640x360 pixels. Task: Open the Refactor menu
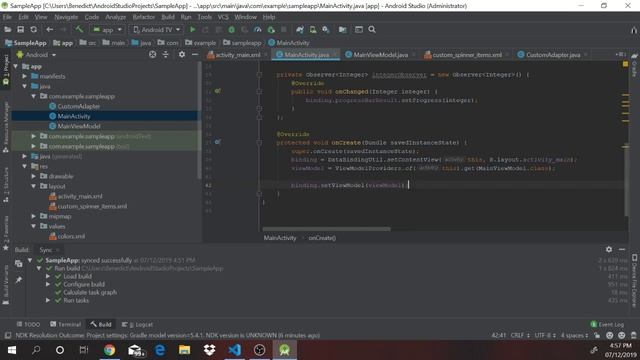[x=144, y=17]
